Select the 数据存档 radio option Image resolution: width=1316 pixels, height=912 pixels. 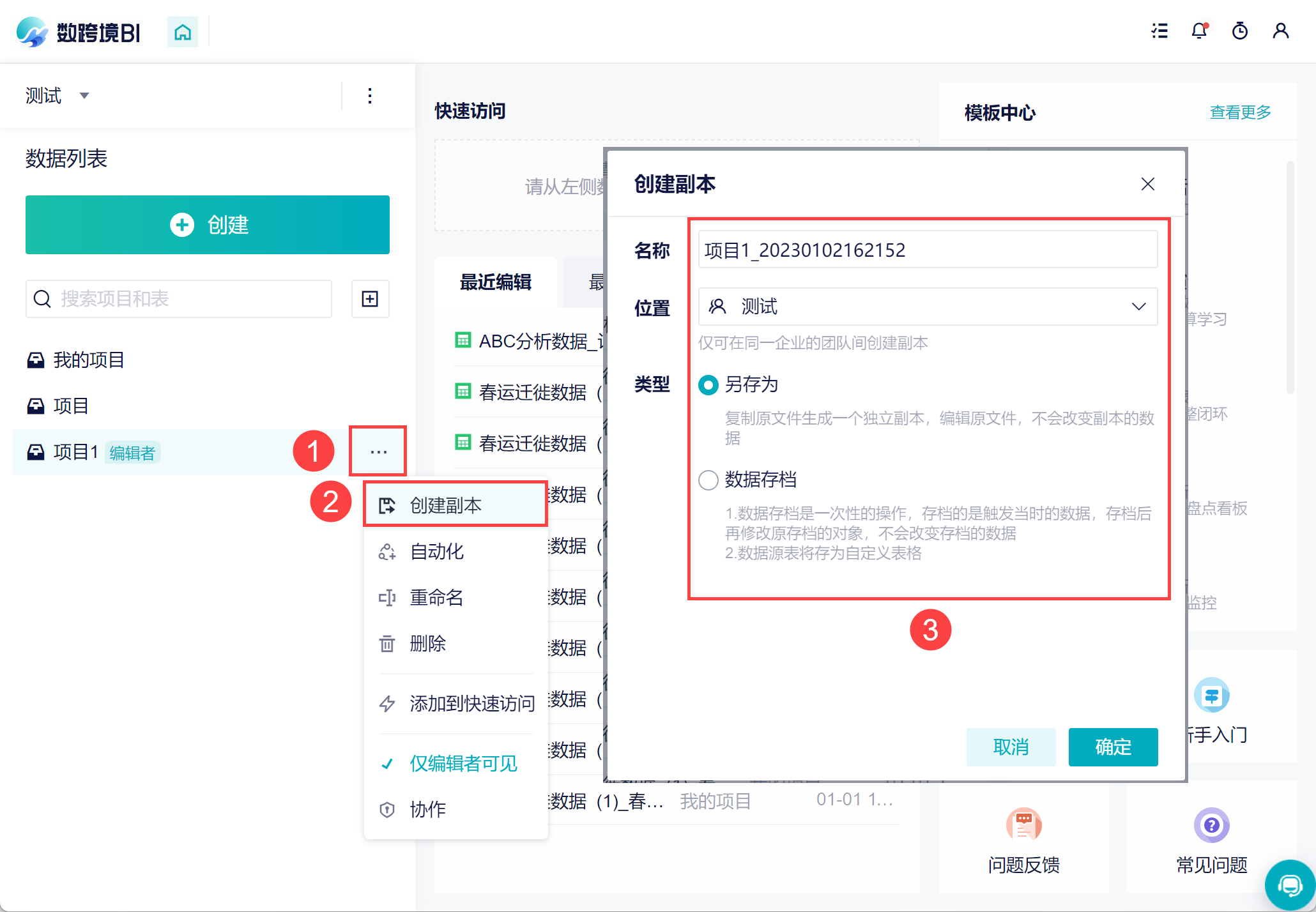click(x=708, y=480)
